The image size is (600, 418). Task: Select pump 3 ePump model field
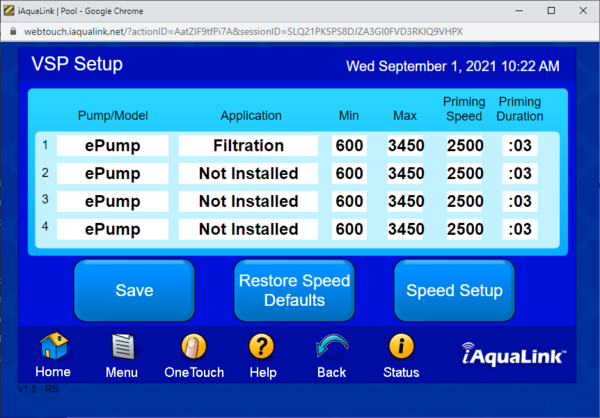tap(112, 201)
